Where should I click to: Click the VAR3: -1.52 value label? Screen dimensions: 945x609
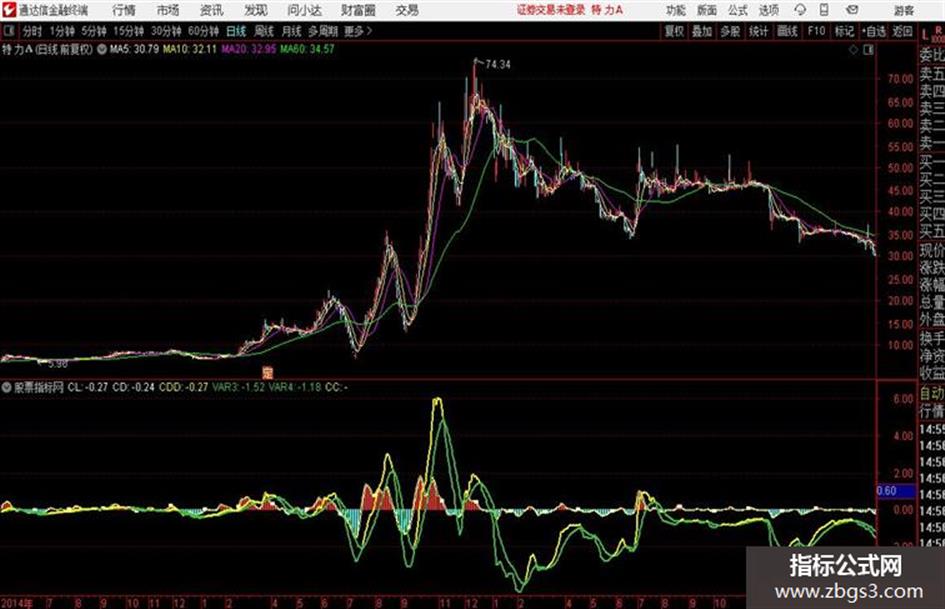point(238,387)
